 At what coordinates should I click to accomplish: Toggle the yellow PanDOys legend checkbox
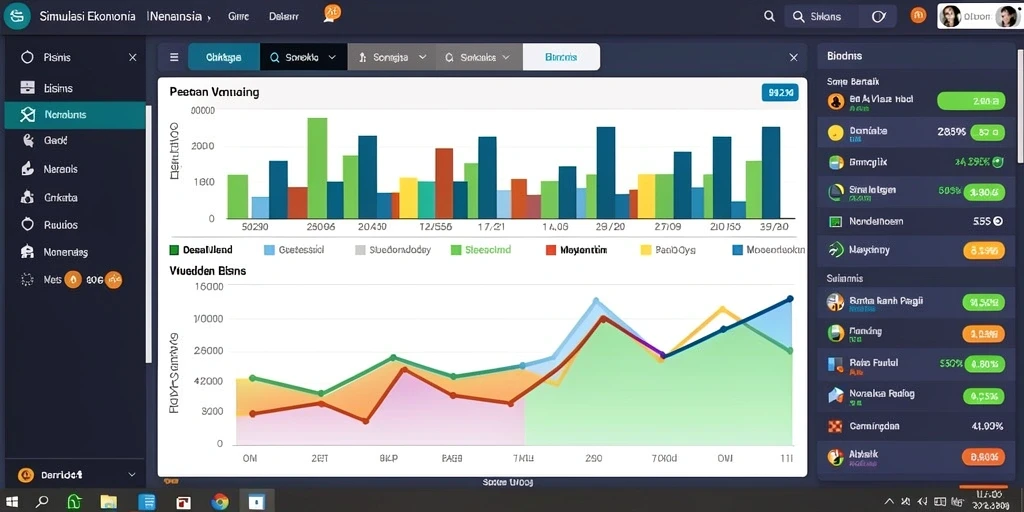(x=646, y=249)
